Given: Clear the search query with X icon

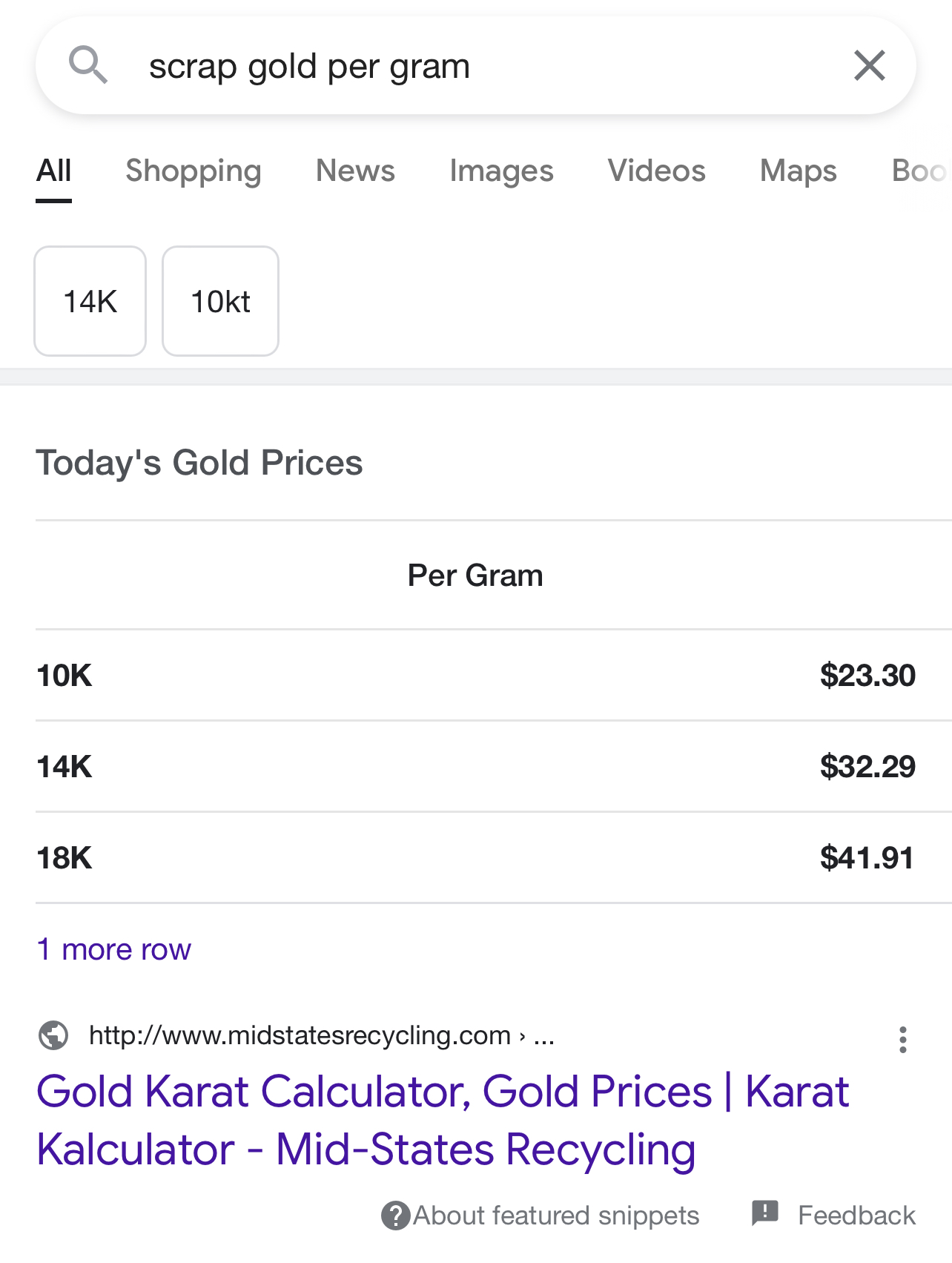Looking at the screenshot, I should [869, 65].
